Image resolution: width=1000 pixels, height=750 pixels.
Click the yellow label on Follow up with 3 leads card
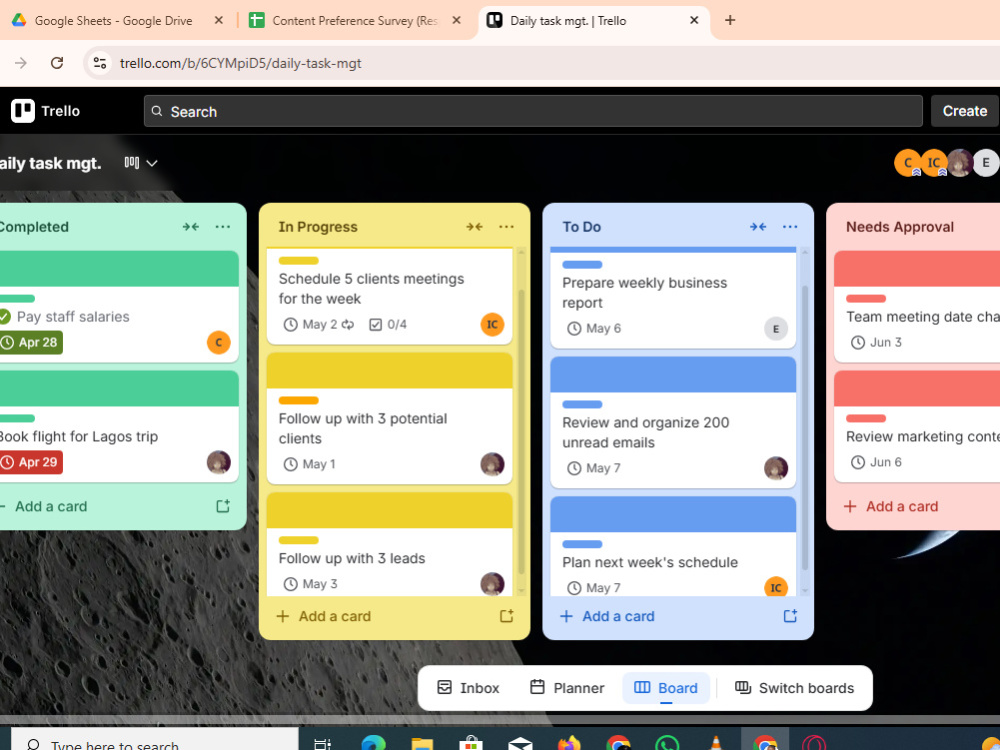tap(298, 540)
